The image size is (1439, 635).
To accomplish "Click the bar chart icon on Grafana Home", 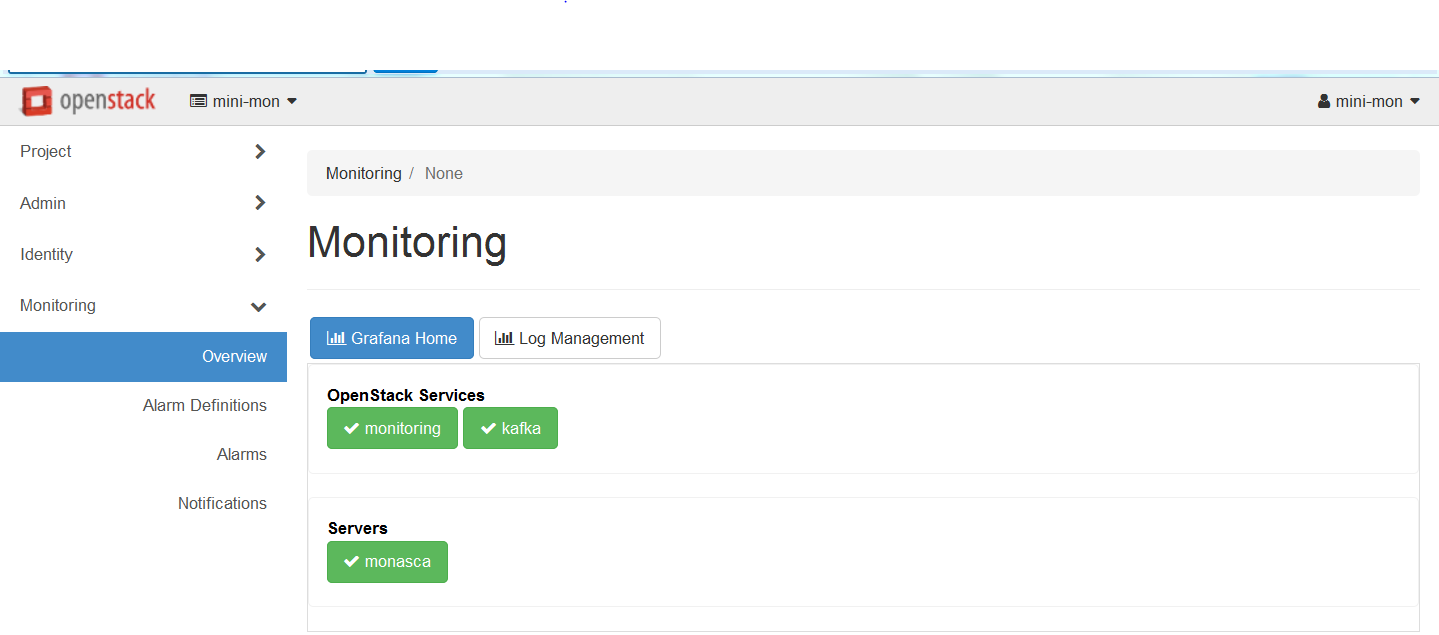I will coord(336,338).
